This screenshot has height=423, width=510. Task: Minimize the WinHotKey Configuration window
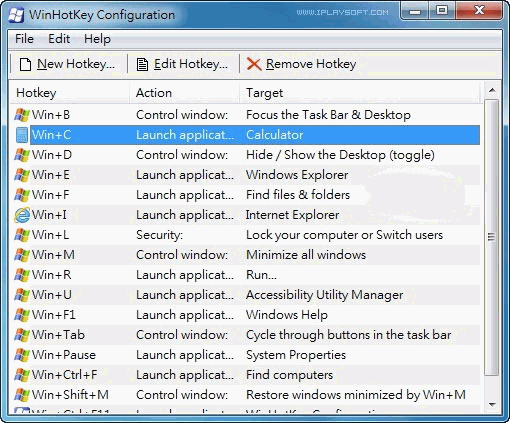[415, 11]
